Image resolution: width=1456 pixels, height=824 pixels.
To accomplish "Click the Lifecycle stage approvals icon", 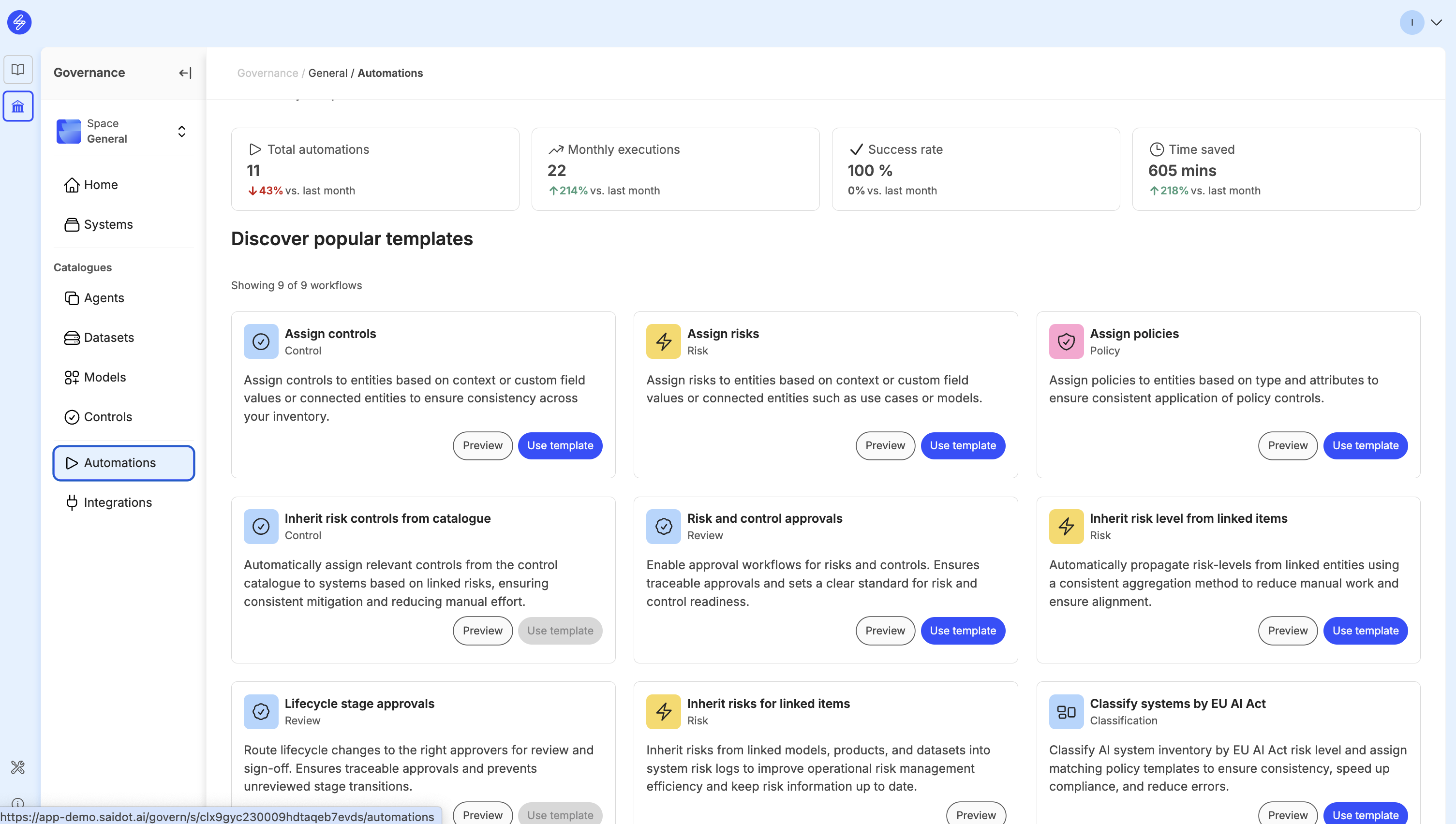I will [261, 711].
